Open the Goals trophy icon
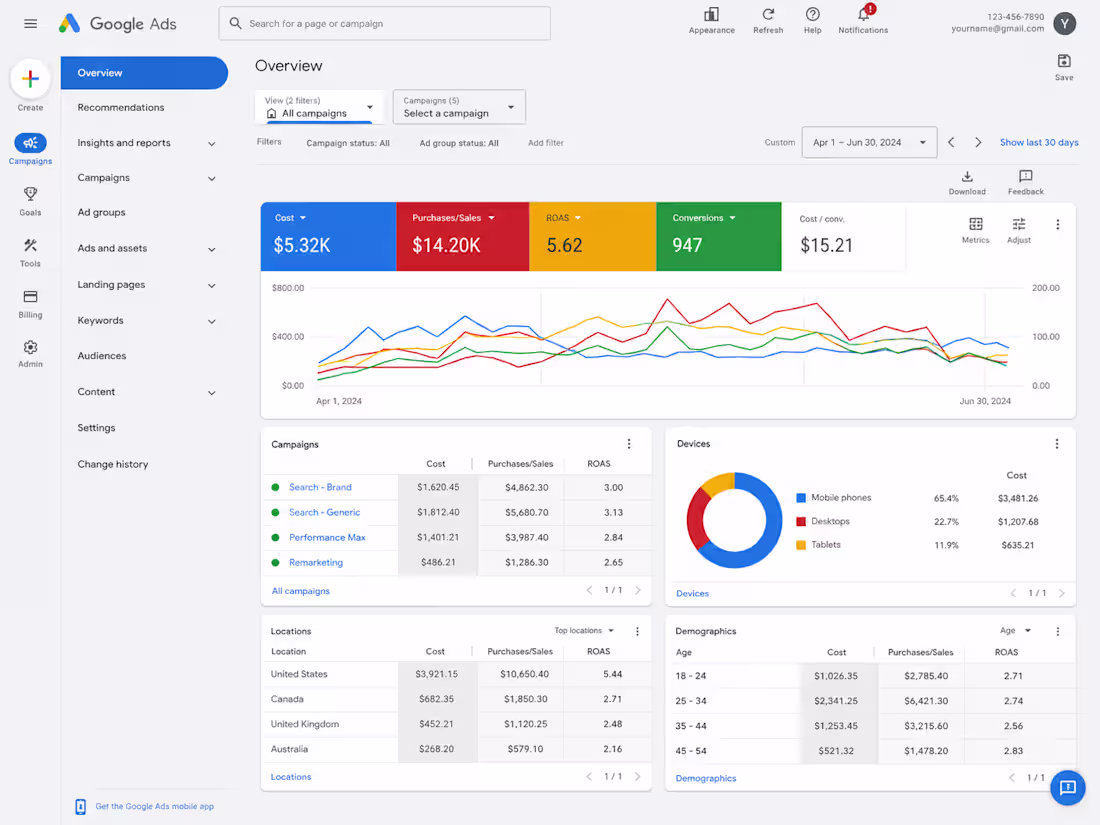1100x825 pixels. [x=30, y=194]
